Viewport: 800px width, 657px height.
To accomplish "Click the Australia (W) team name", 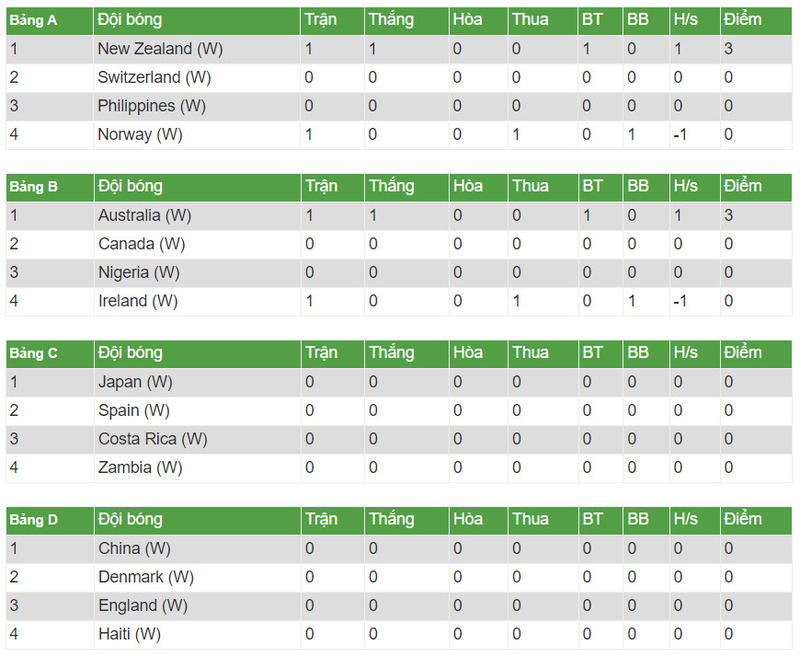I will tap(144, 215).
